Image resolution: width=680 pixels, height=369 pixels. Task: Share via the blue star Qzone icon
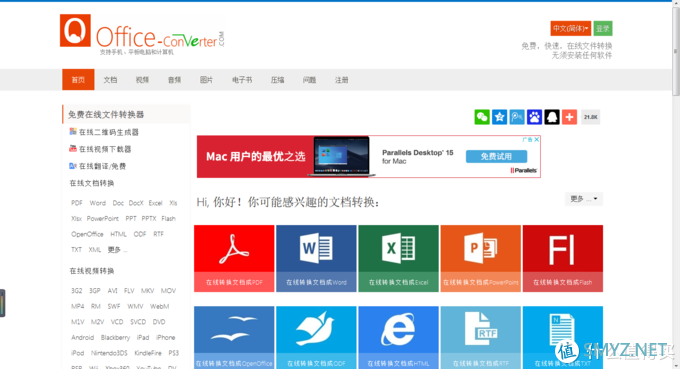click(x=499, y=117)
